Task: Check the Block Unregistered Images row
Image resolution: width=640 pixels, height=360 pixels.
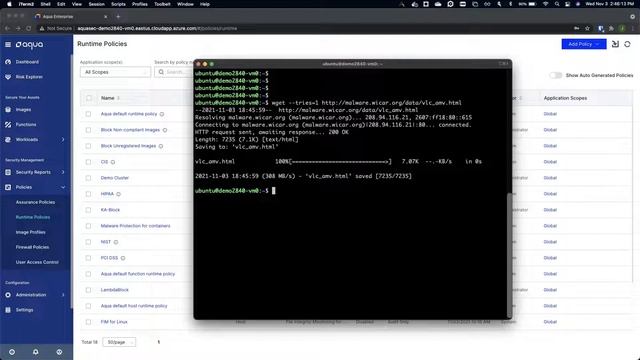Action: click(x=89, y=146)
